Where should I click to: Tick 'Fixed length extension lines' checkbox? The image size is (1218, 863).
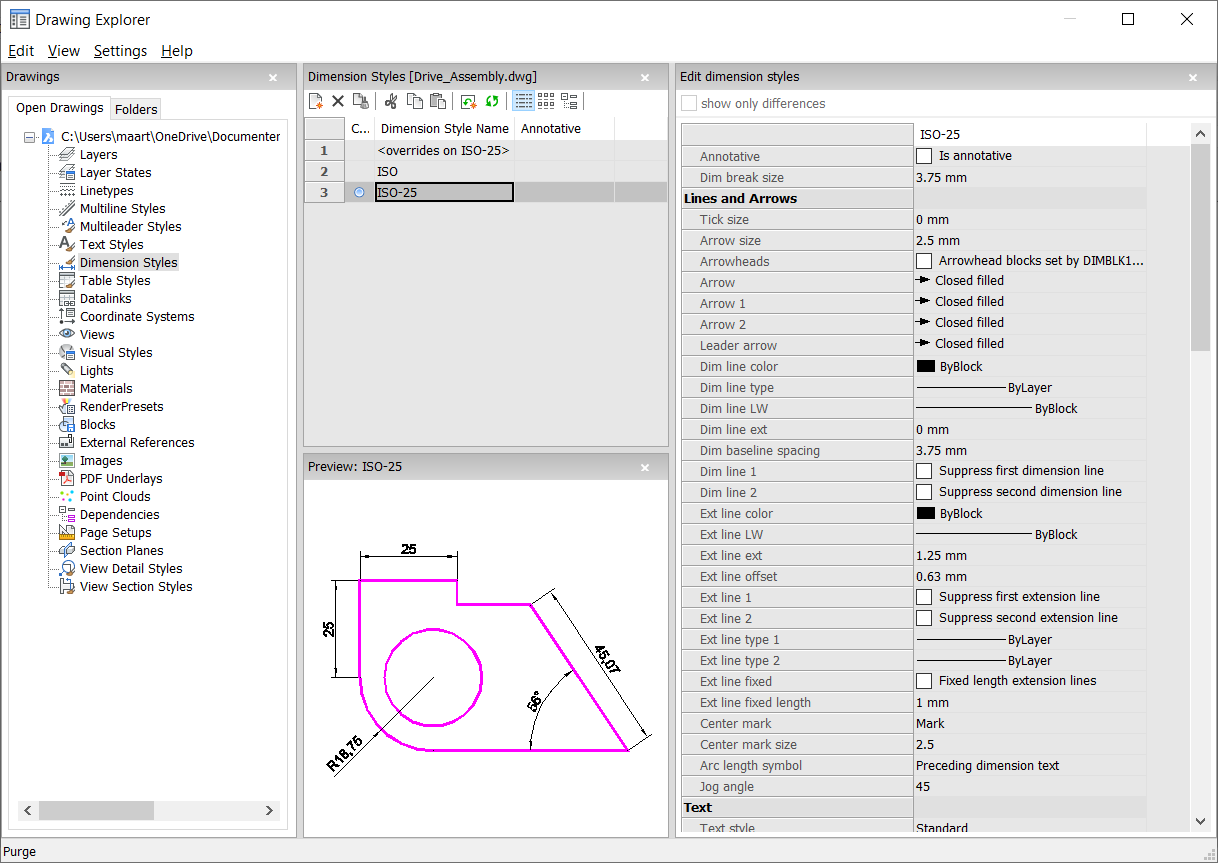[x=924, y=681]
